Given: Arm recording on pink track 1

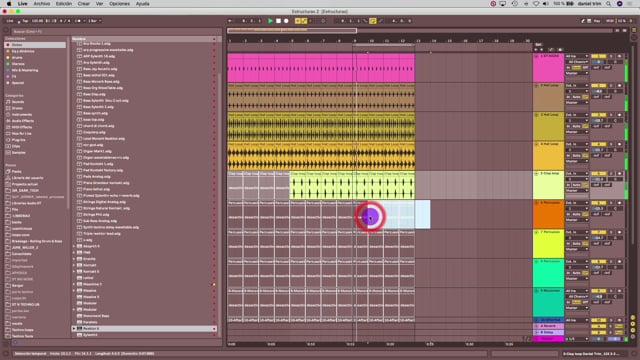Looking at the screenshot, I should click(620, 56).
